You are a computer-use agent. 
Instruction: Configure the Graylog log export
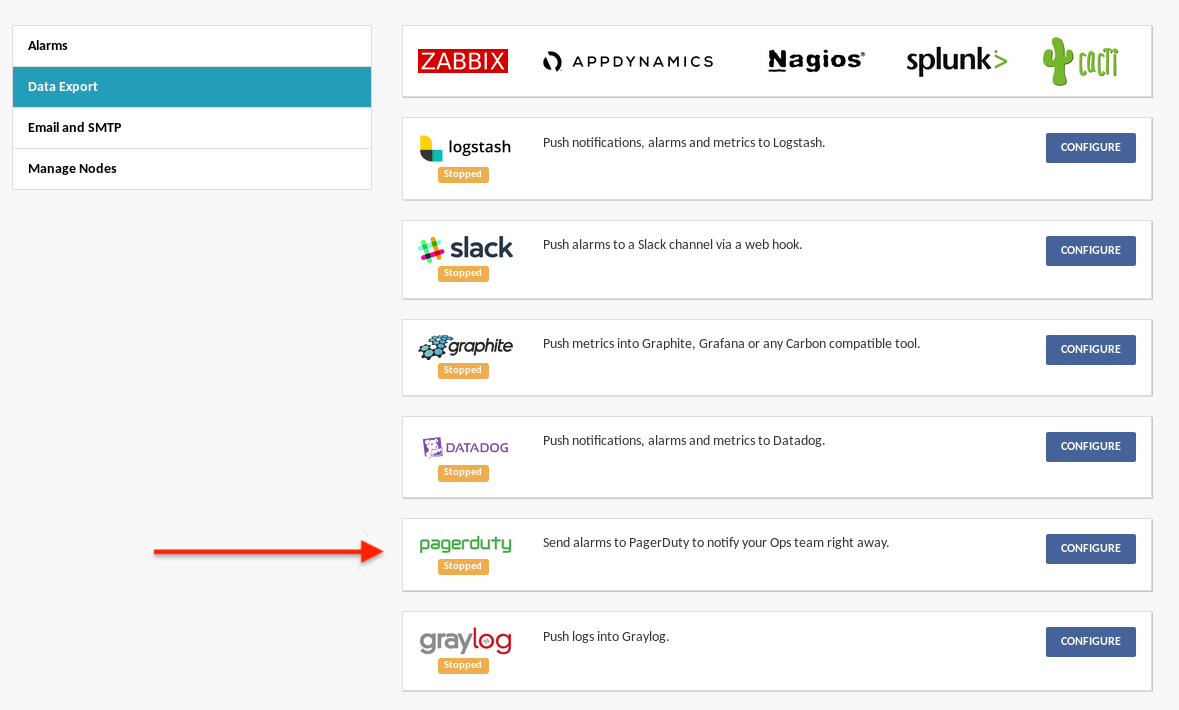pyautogui.click(x=1090, y=642)
